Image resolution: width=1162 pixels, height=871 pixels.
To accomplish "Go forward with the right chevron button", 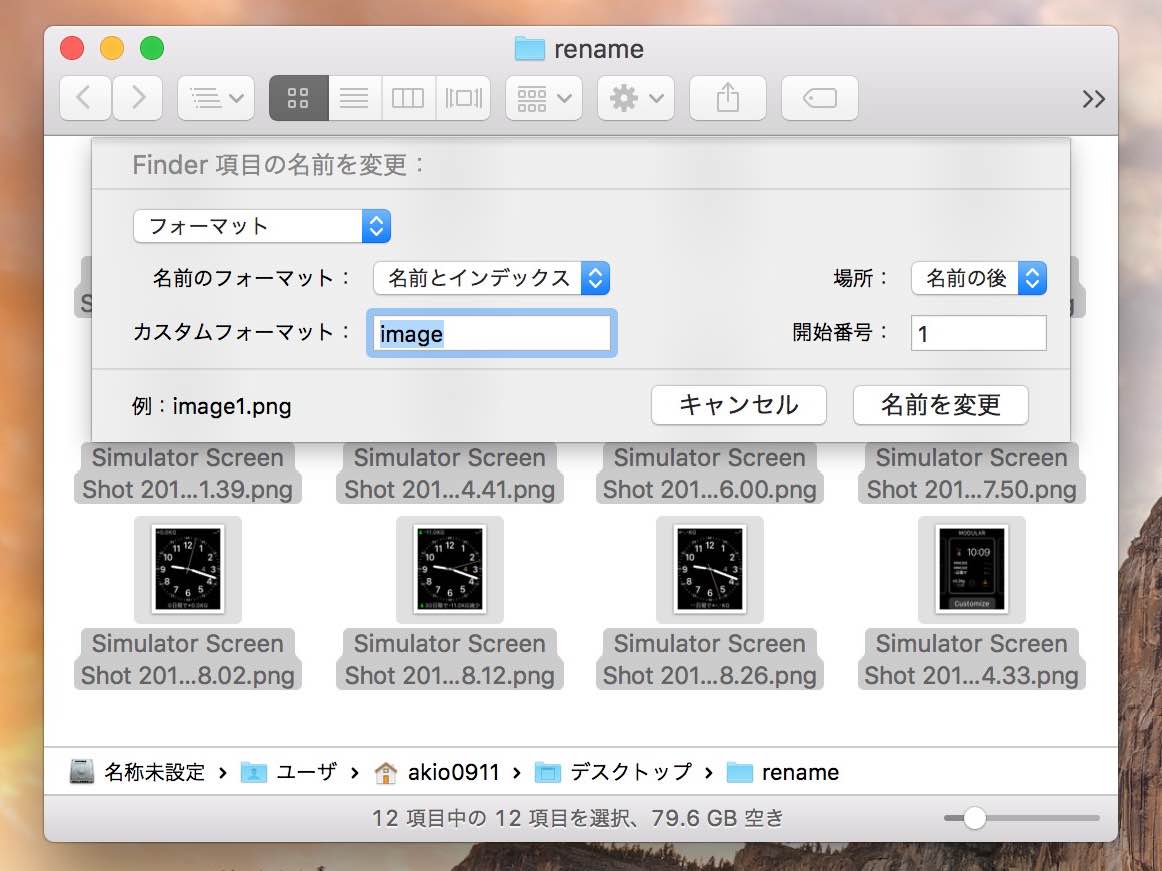I will pos(138,98).
